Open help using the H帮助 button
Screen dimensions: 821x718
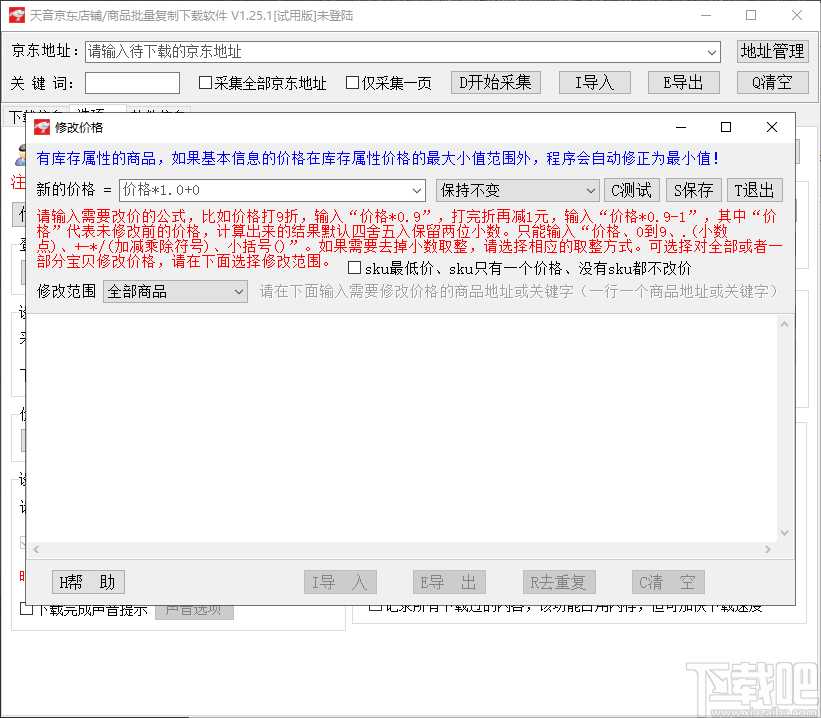coord(88,582)
